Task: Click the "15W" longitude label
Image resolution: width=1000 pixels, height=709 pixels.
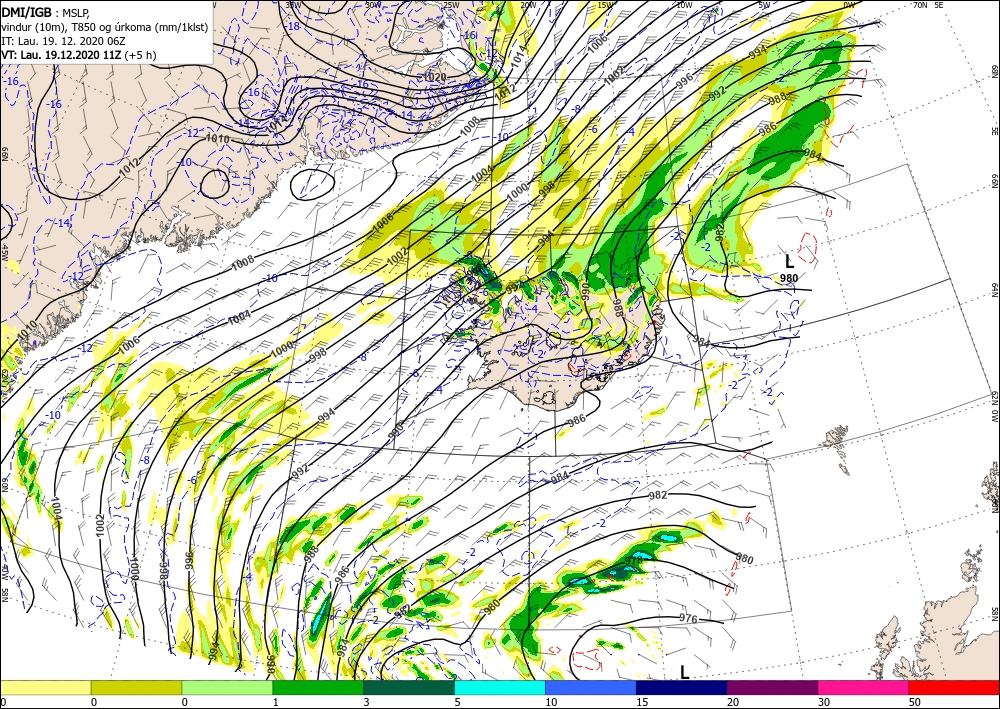Action: click(606, 4)
